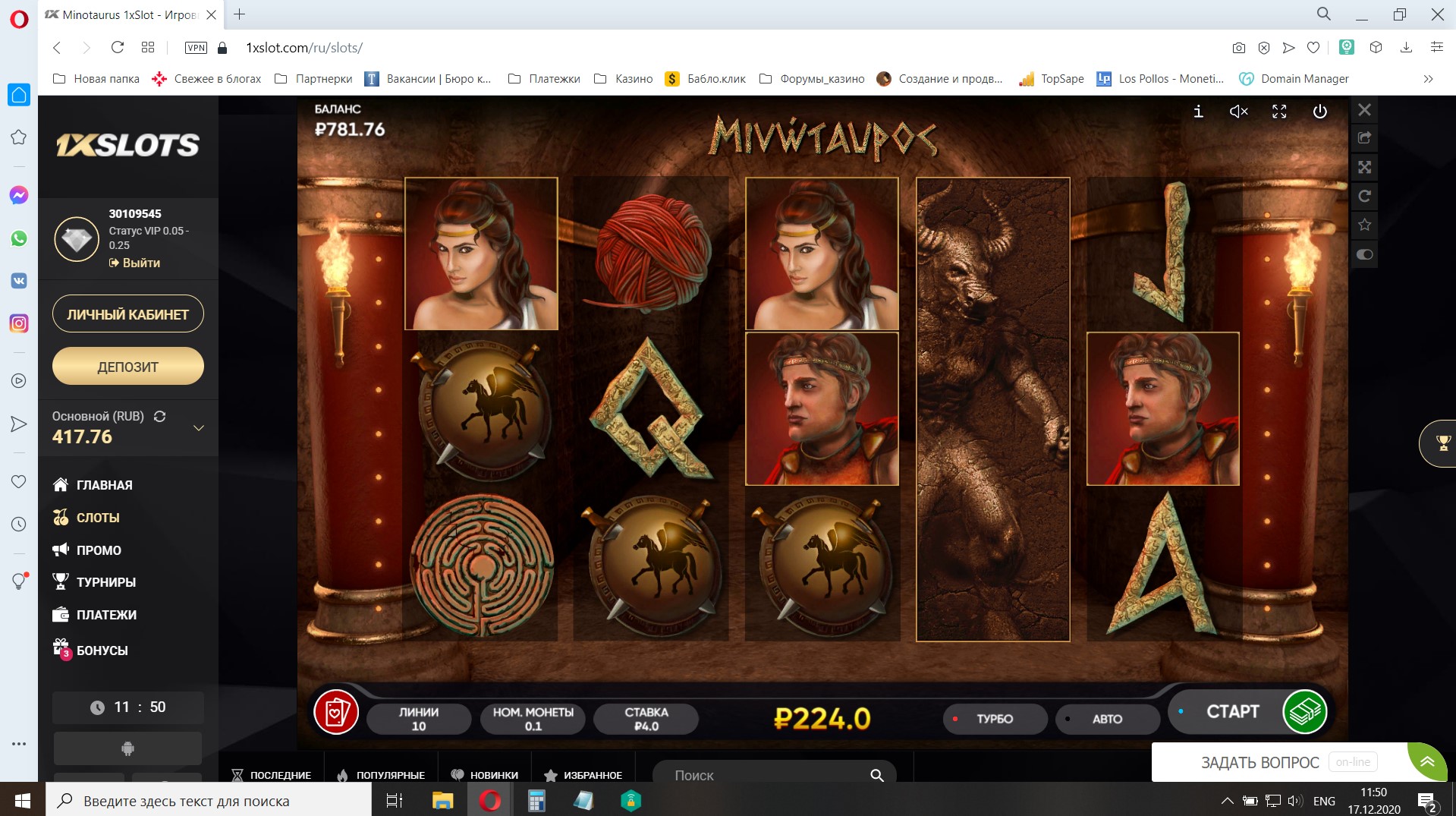The image size is (1456, 816).
Task: Open ЛИЧНЫЙ КАБИНЕТ account page
Action: pos(127,314)
